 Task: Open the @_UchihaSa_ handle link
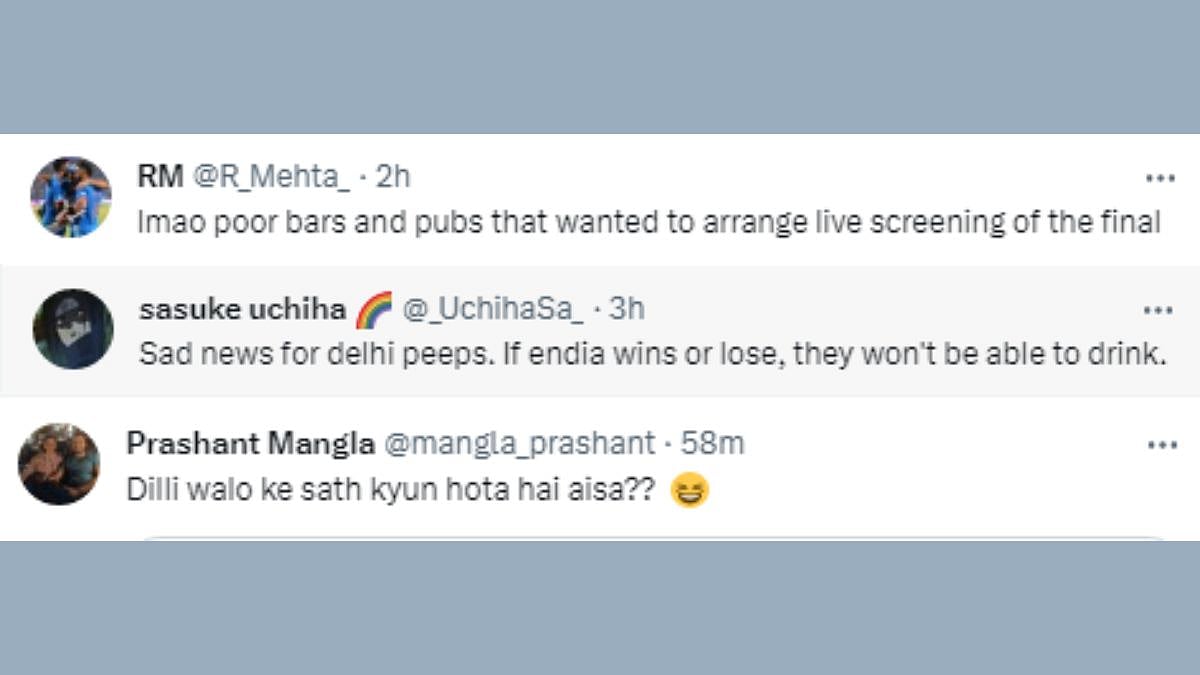click(x=492, y=309)
